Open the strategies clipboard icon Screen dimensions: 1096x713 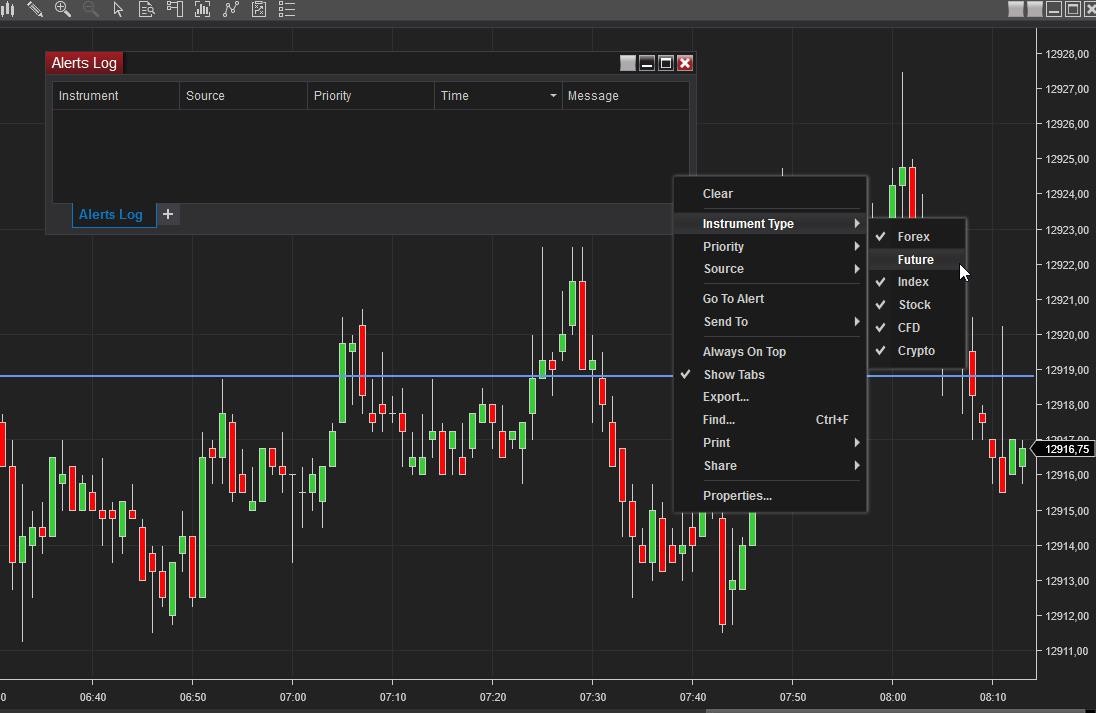[x=259, y=9]
